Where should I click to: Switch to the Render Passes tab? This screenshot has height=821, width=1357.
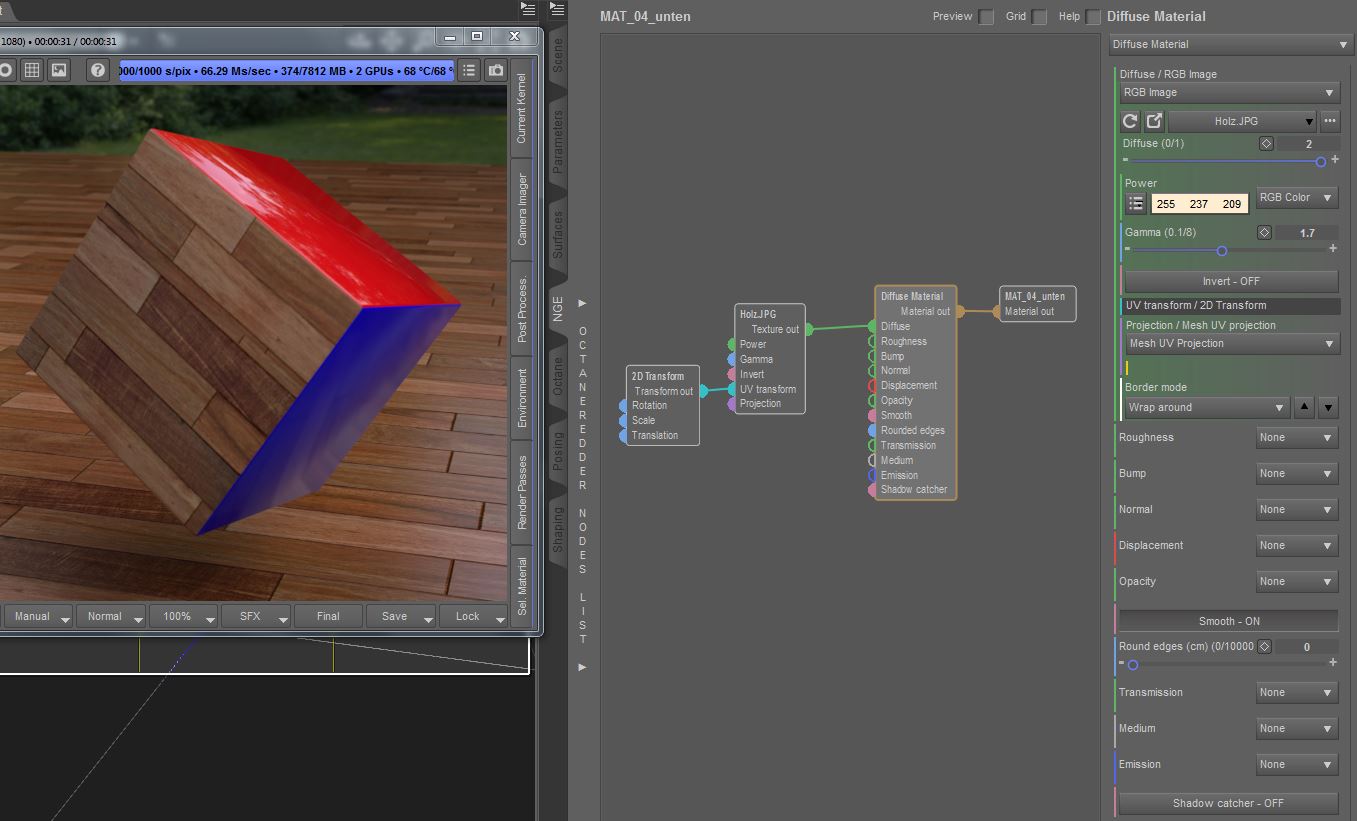pyautogui.click(x=522, y=492)
